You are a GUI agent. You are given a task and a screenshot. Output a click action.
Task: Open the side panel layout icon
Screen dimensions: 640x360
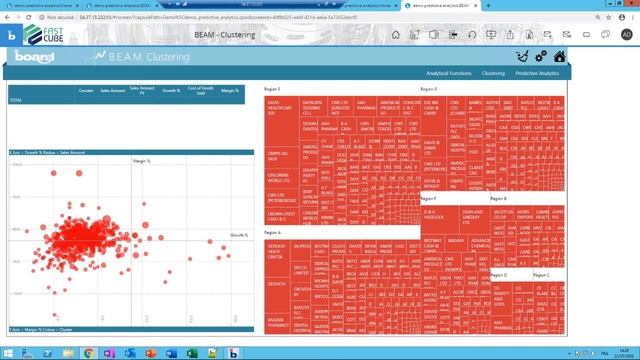pyautogui.click(x=433, y=35)
